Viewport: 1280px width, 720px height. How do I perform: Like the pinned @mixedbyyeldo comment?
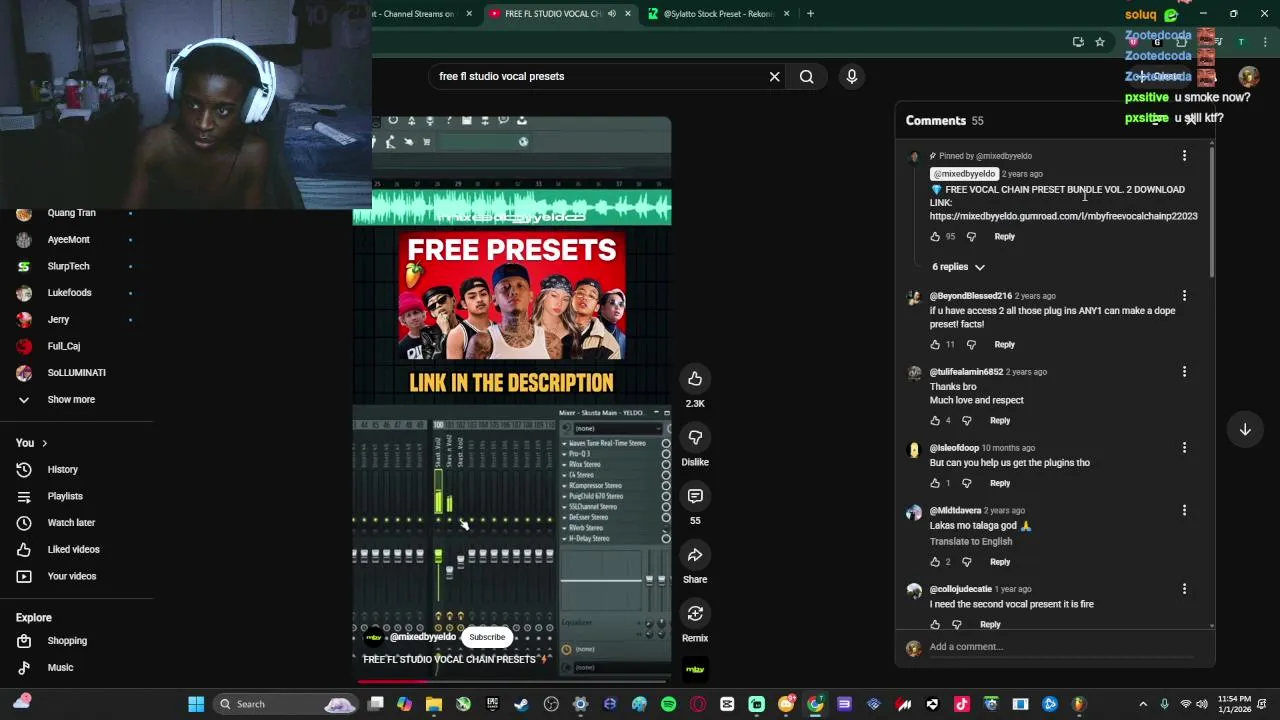tap(935, 237)
